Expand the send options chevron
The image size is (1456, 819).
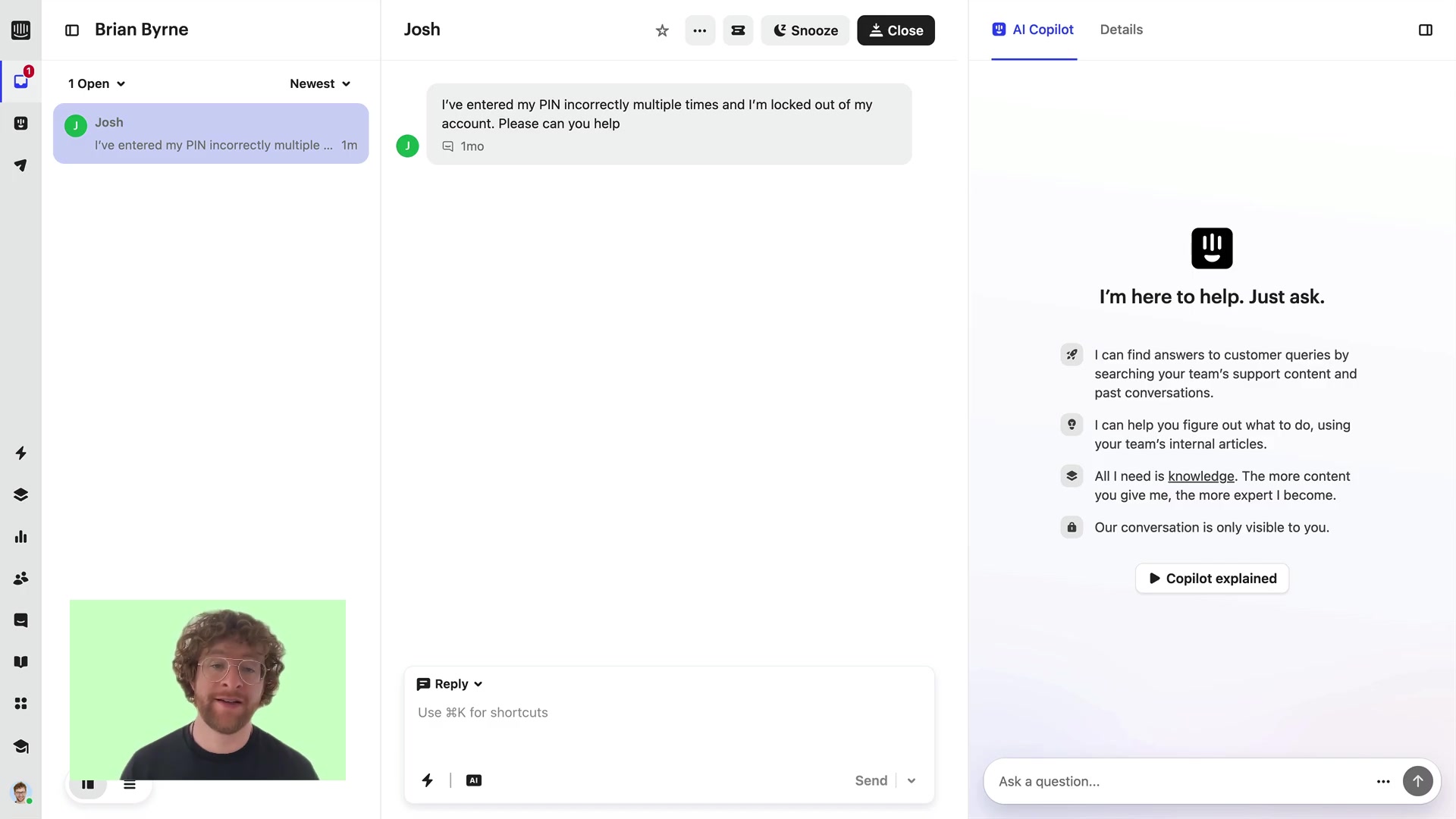(912, 780)
